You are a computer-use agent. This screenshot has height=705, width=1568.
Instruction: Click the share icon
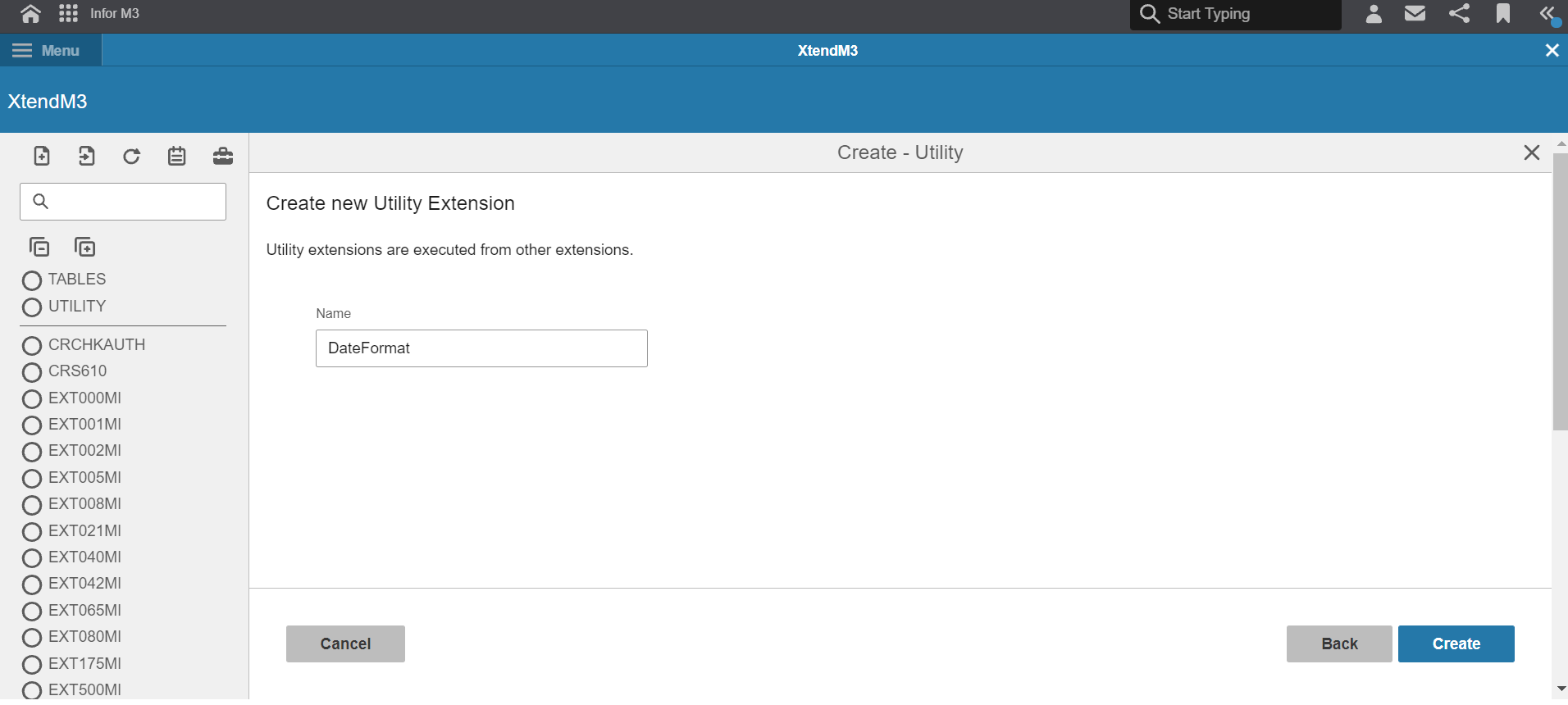tap(1459, 13)
